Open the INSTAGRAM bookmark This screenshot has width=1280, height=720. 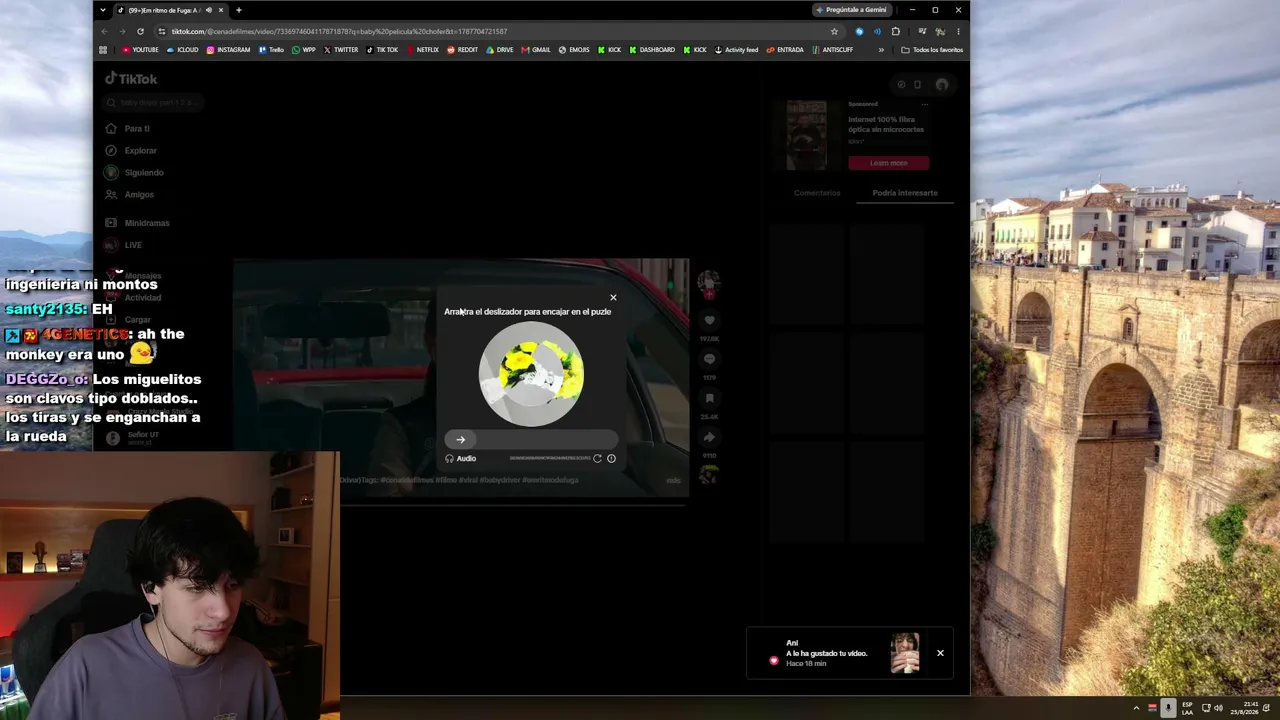tap(228, 49)
